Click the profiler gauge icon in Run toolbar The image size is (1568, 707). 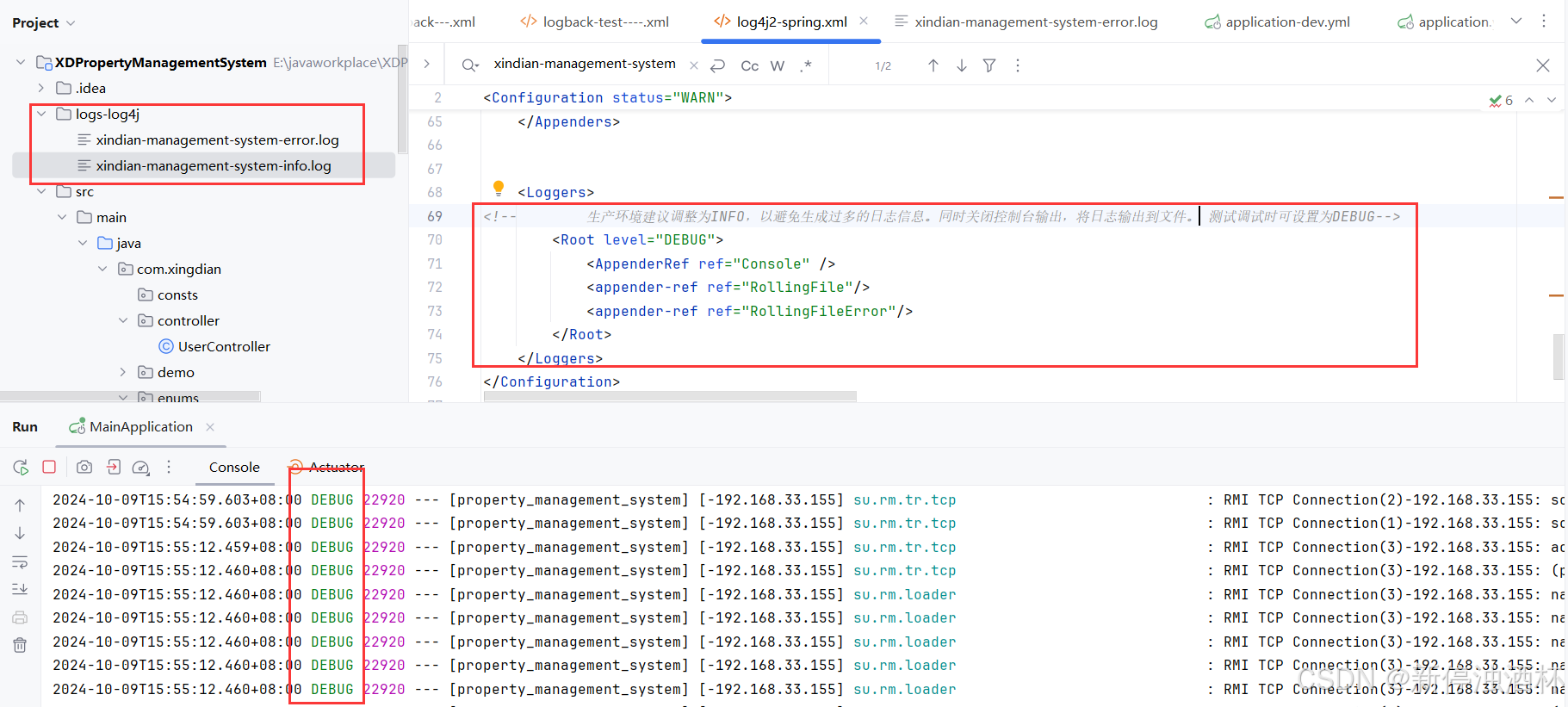(141, 467)
